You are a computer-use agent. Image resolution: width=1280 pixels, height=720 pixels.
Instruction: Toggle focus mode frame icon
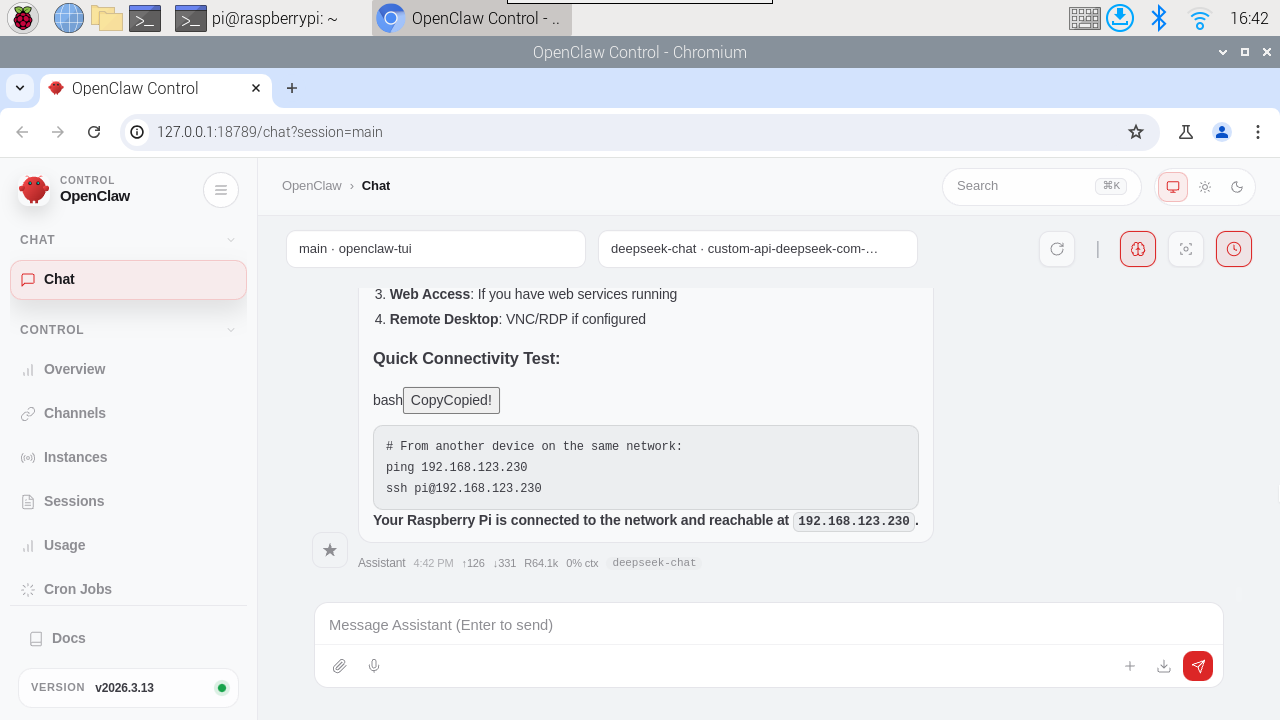tap(1186, 249)
